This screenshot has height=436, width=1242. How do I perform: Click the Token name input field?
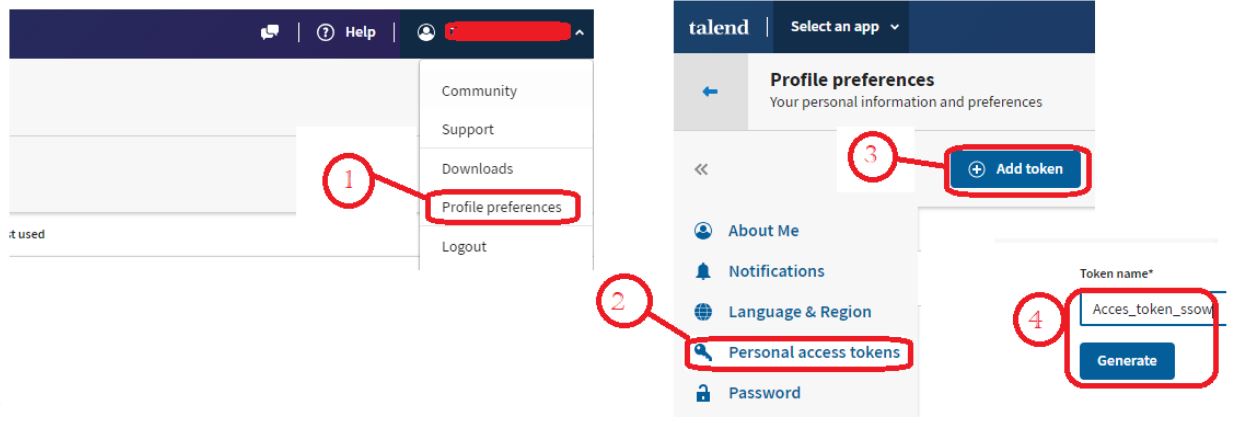click(x=1150, y=310)
